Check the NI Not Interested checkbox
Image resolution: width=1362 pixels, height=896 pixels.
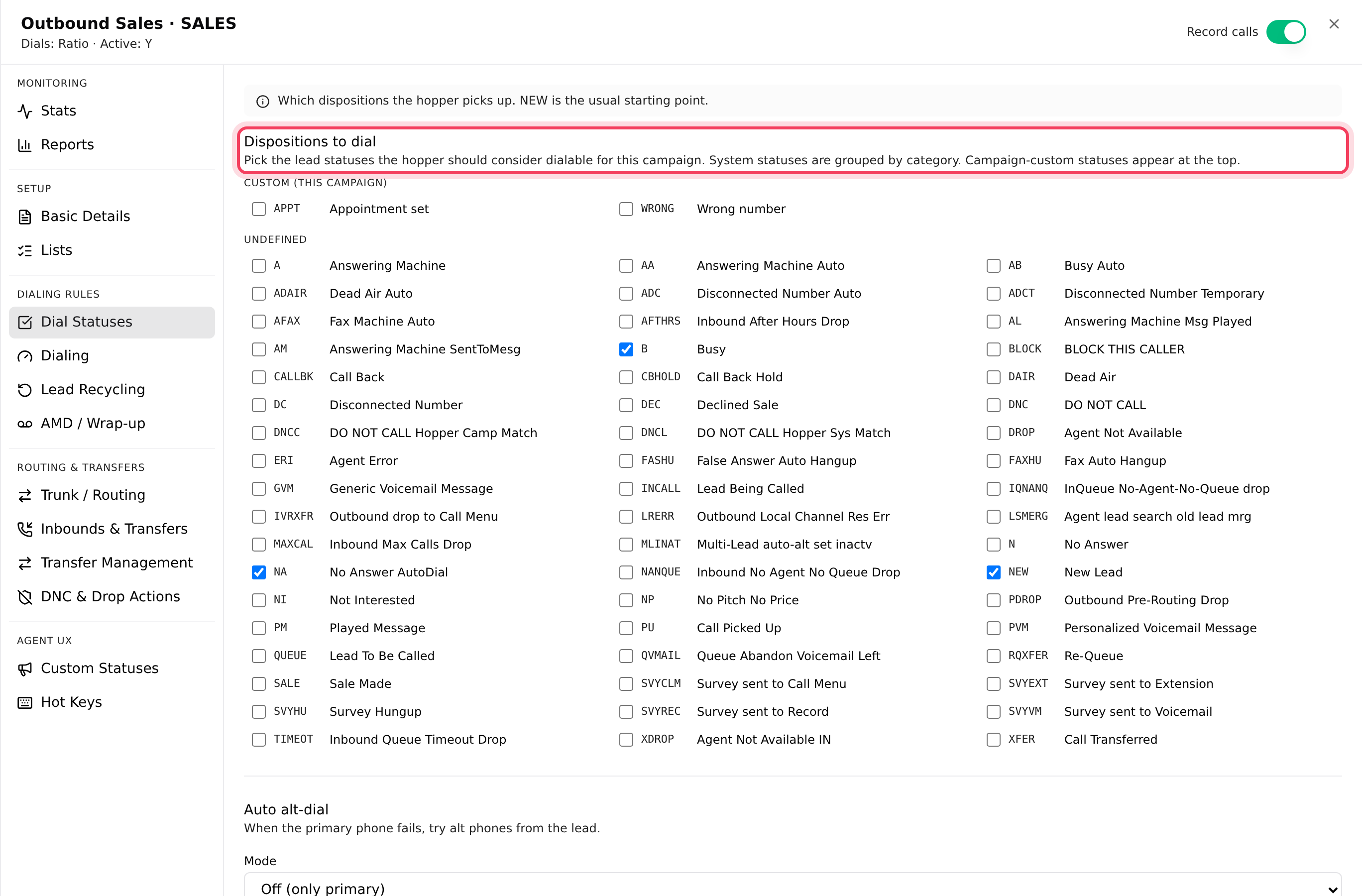(x=259, y=600)
